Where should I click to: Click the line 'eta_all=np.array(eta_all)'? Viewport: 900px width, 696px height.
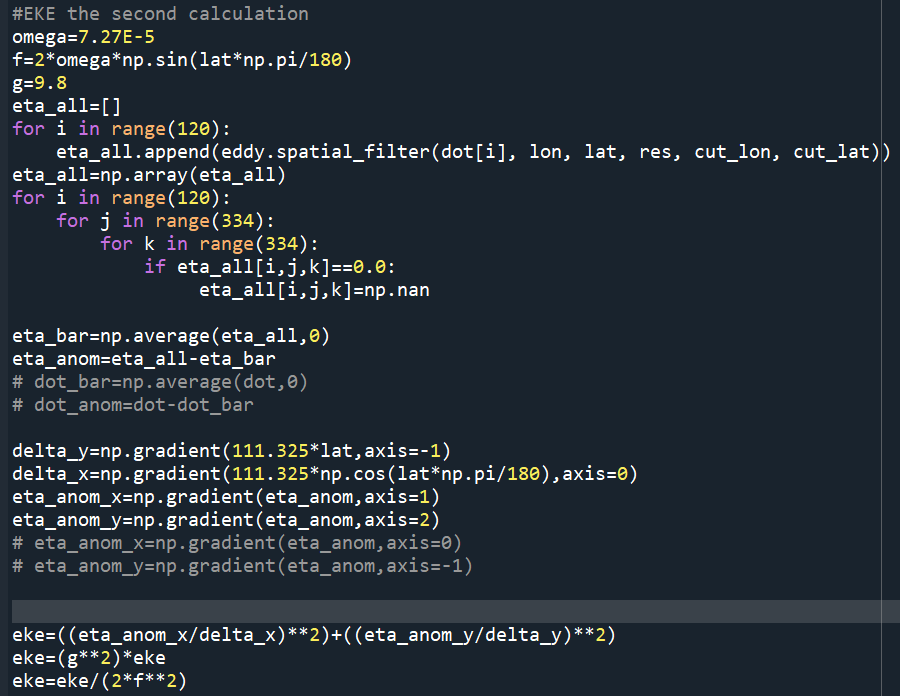[149, 174]
